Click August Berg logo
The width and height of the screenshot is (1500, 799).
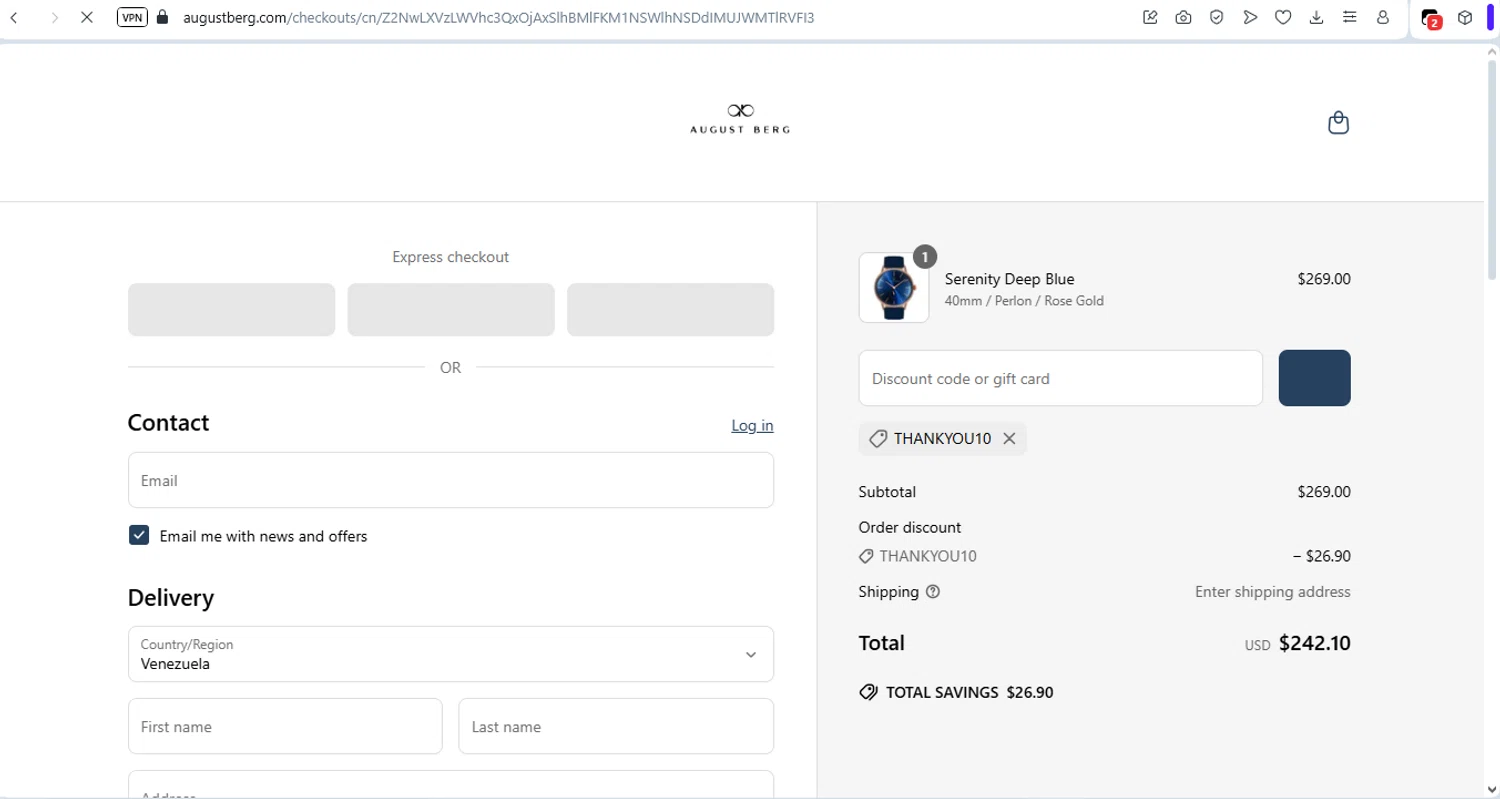tap(740, 118)
